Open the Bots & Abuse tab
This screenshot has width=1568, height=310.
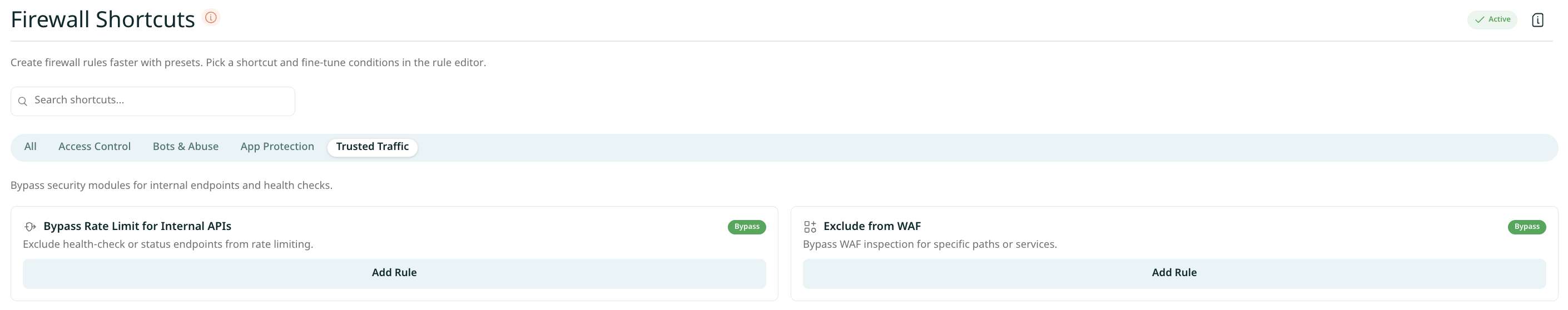click(x=186, y=147)
